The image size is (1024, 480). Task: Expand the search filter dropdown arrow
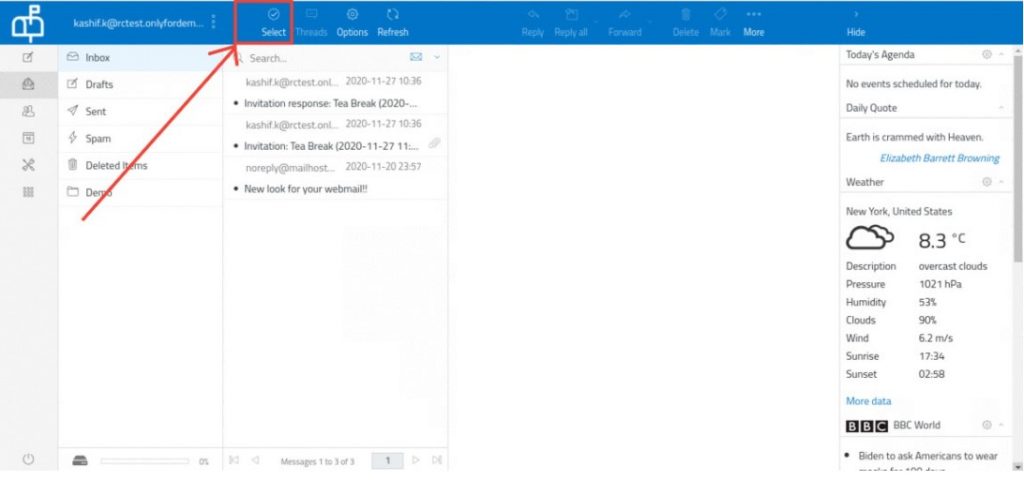click(x=436, y=58)
